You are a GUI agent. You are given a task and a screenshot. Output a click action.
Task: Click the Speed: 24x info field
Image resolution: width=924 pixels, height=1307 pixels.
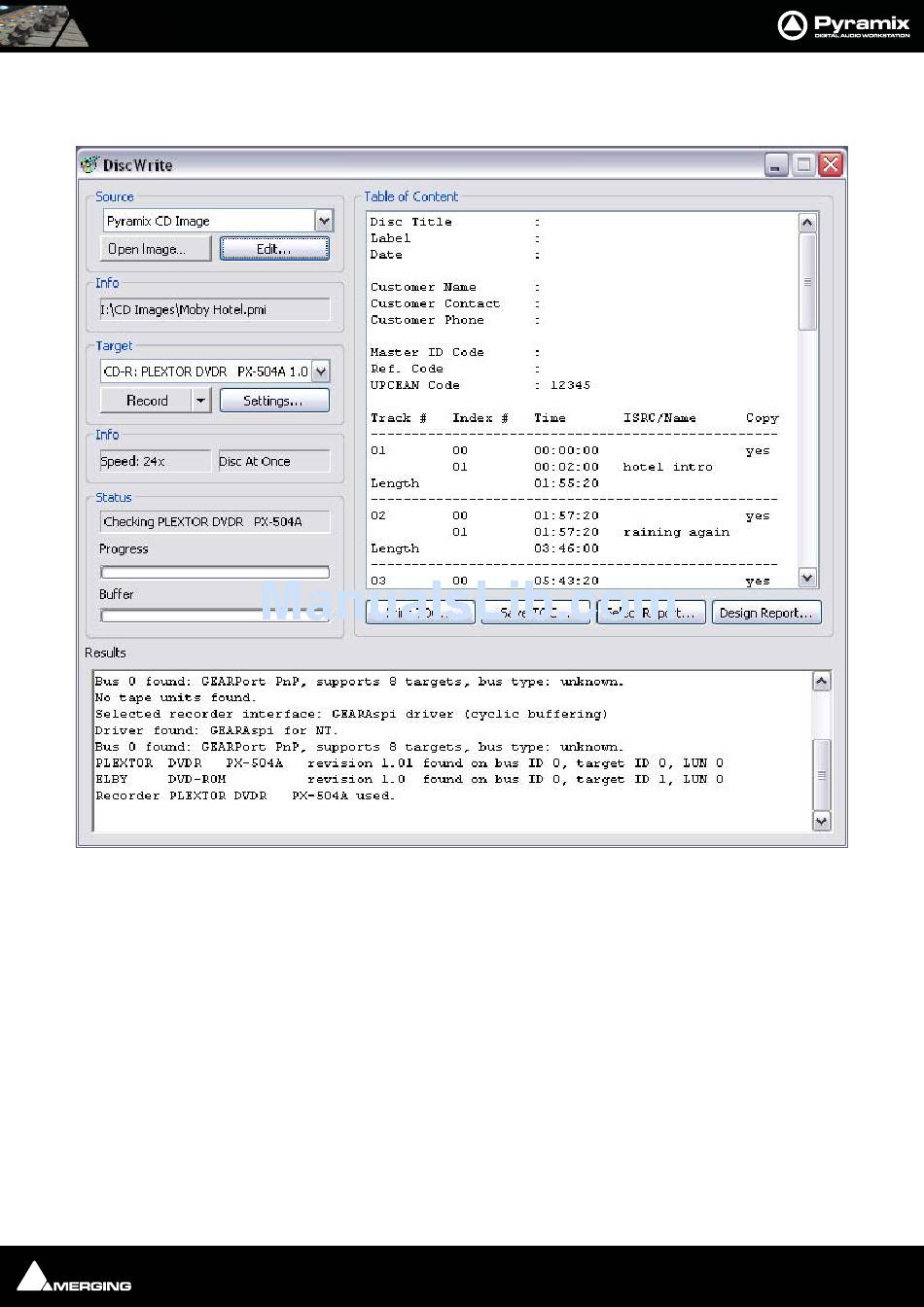coord(155,461)
